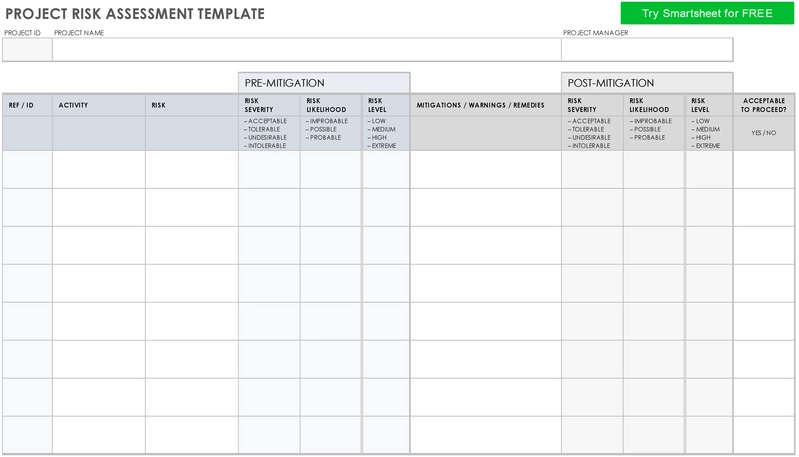Click the Project Manager input field
Screen dimensions: 799x457
647,50
